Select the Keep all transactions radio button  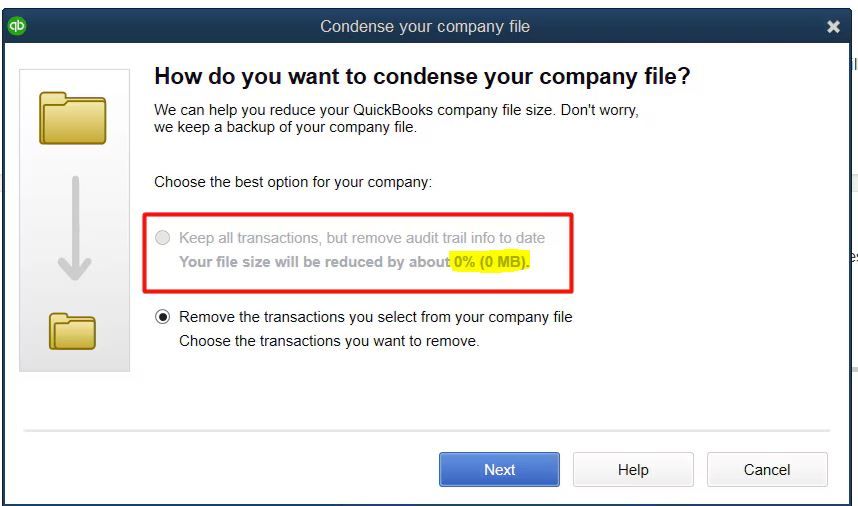pyautogui.click(x=162, y=238)
